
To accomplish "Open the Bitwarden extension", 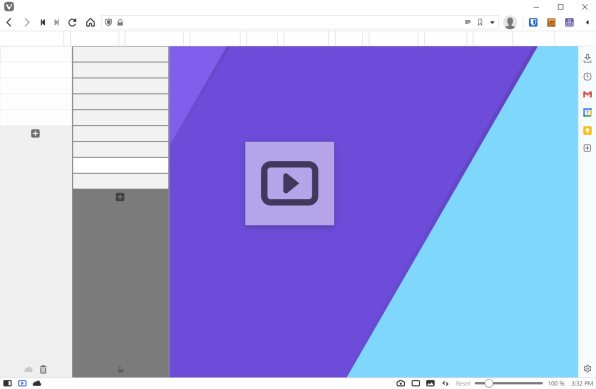I will pos(533,22).
